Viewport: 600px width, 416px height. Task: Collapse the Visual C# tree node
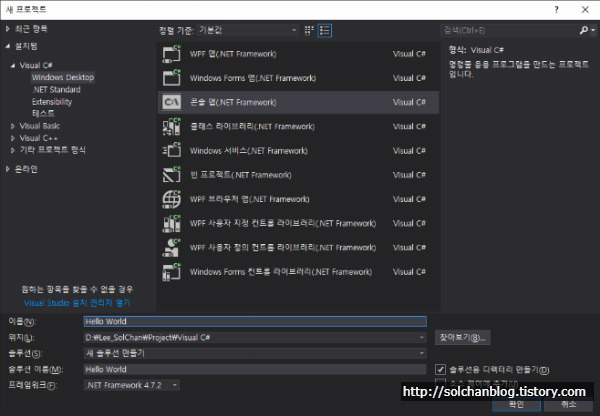coord(13,65)
